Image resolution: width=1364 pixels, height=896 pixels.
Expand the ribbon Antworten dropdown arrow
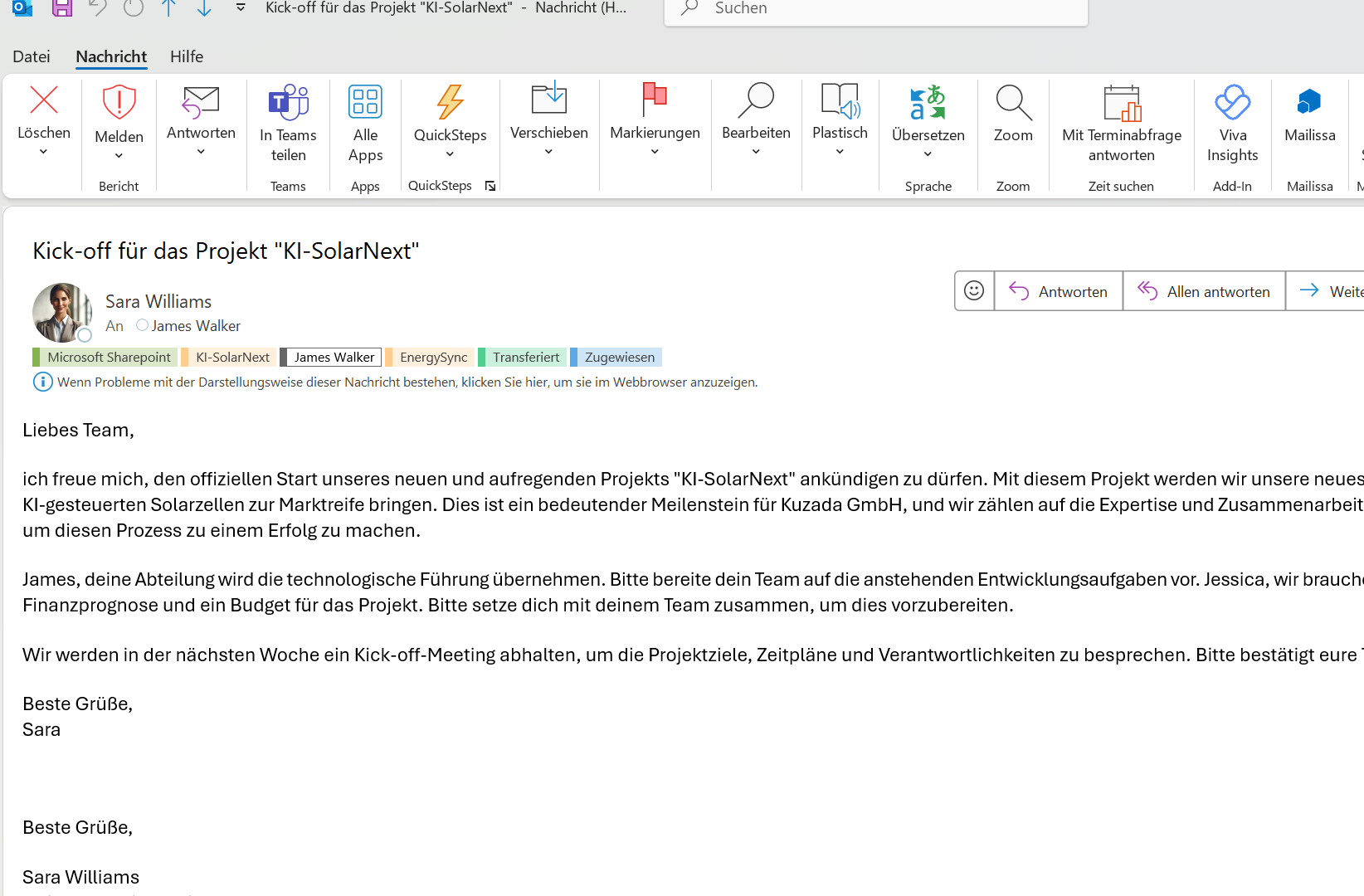pos(201,151)
